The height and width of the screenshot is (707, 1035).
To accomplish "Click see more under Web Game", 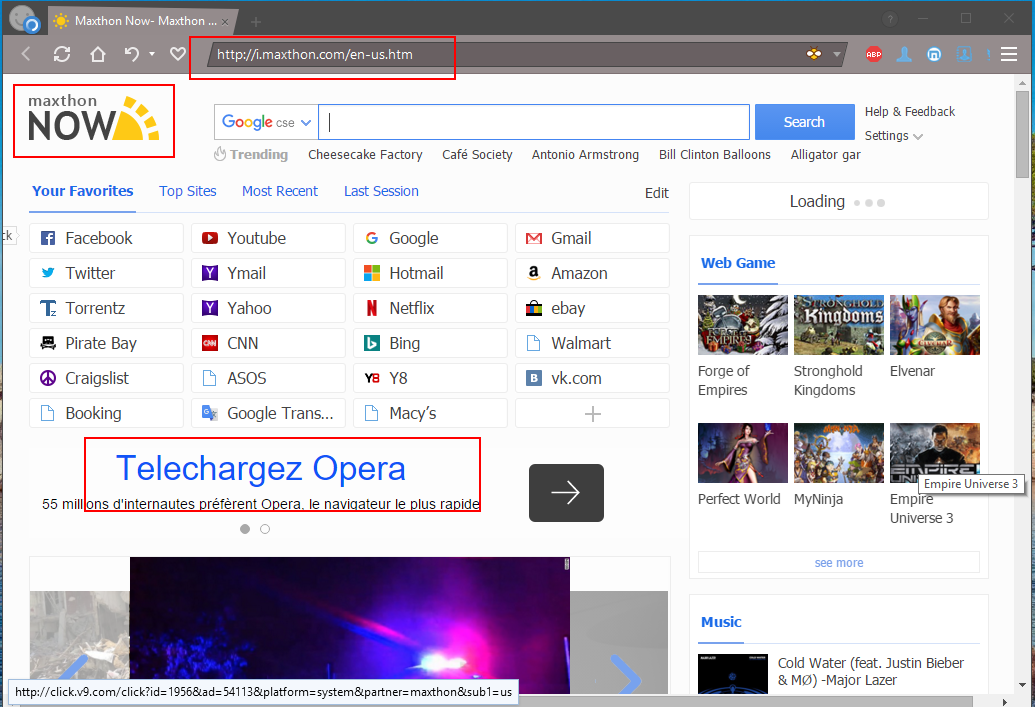I will point(839,562).
